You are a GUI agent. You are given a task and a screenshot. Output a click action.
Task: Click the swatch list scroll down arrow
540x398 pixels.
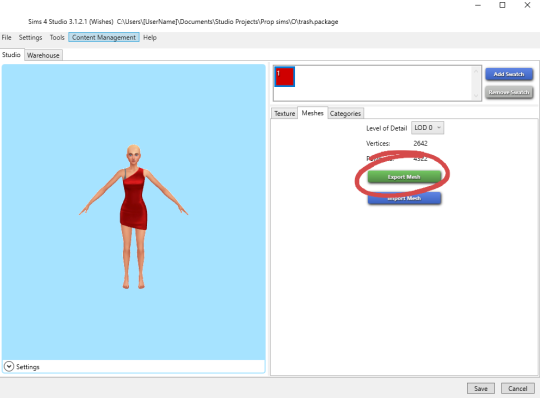coord(476,96)
